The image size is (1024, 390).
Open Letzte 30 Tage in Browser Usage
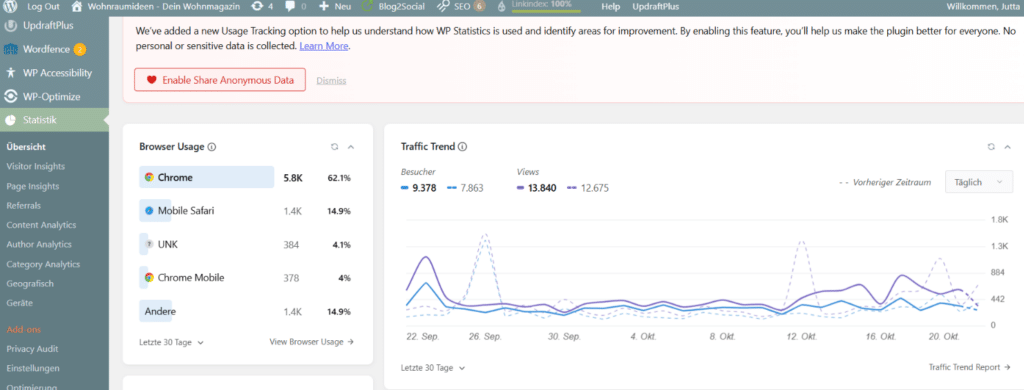coord(172,342)
